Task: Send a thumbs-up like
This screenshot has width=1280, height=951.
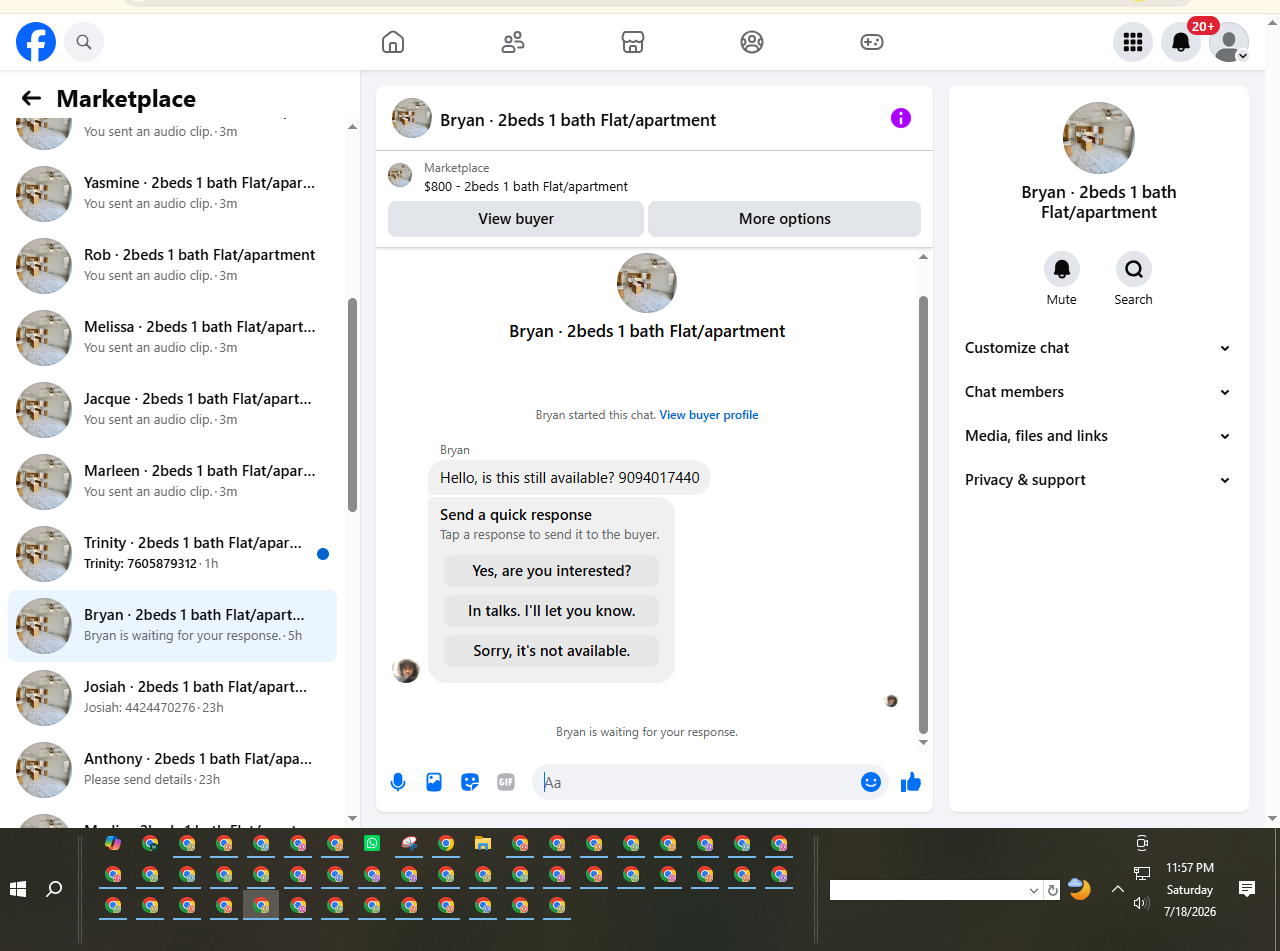Action: (x=911, y=782)
